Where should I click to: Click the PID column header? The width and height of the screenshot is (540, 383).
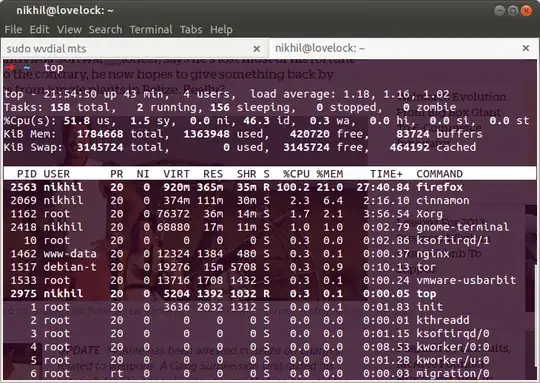click(x=27, y=174)
